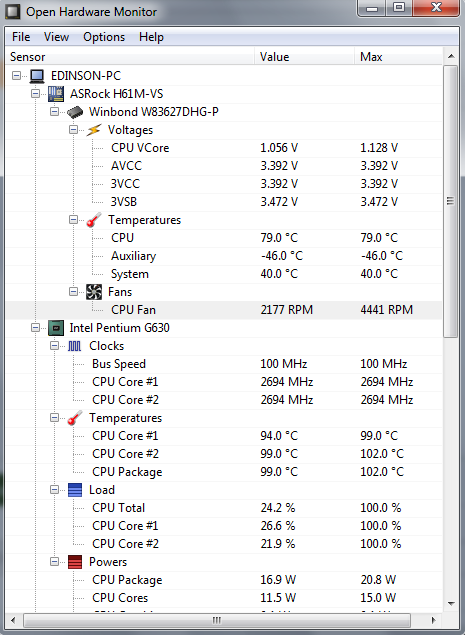Select the 3VCC voltage row
Screen dimensions: 465x635
tap(224, 184)
